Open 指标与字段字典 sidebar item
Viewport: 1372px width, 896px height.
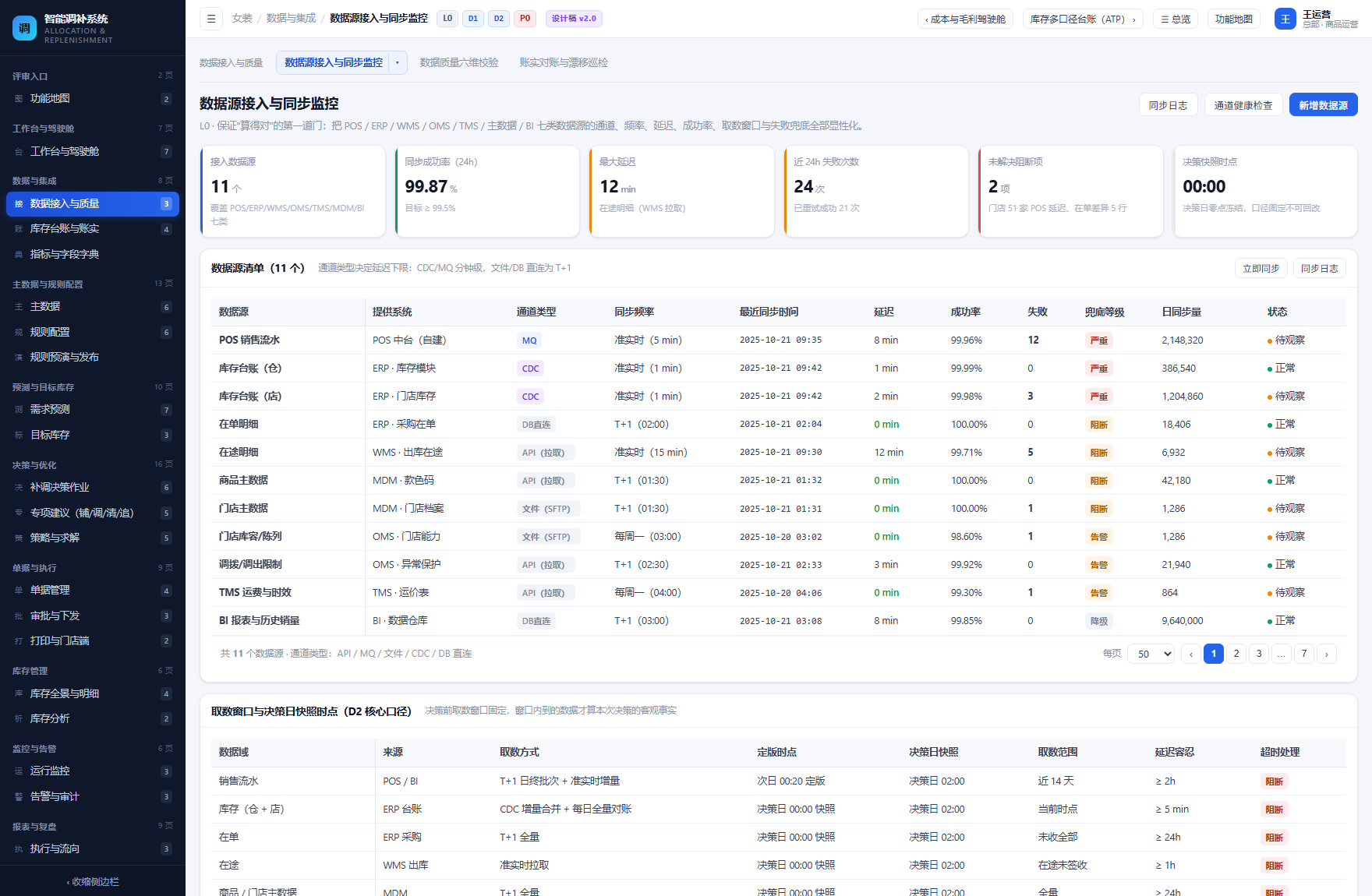(93, 254)
